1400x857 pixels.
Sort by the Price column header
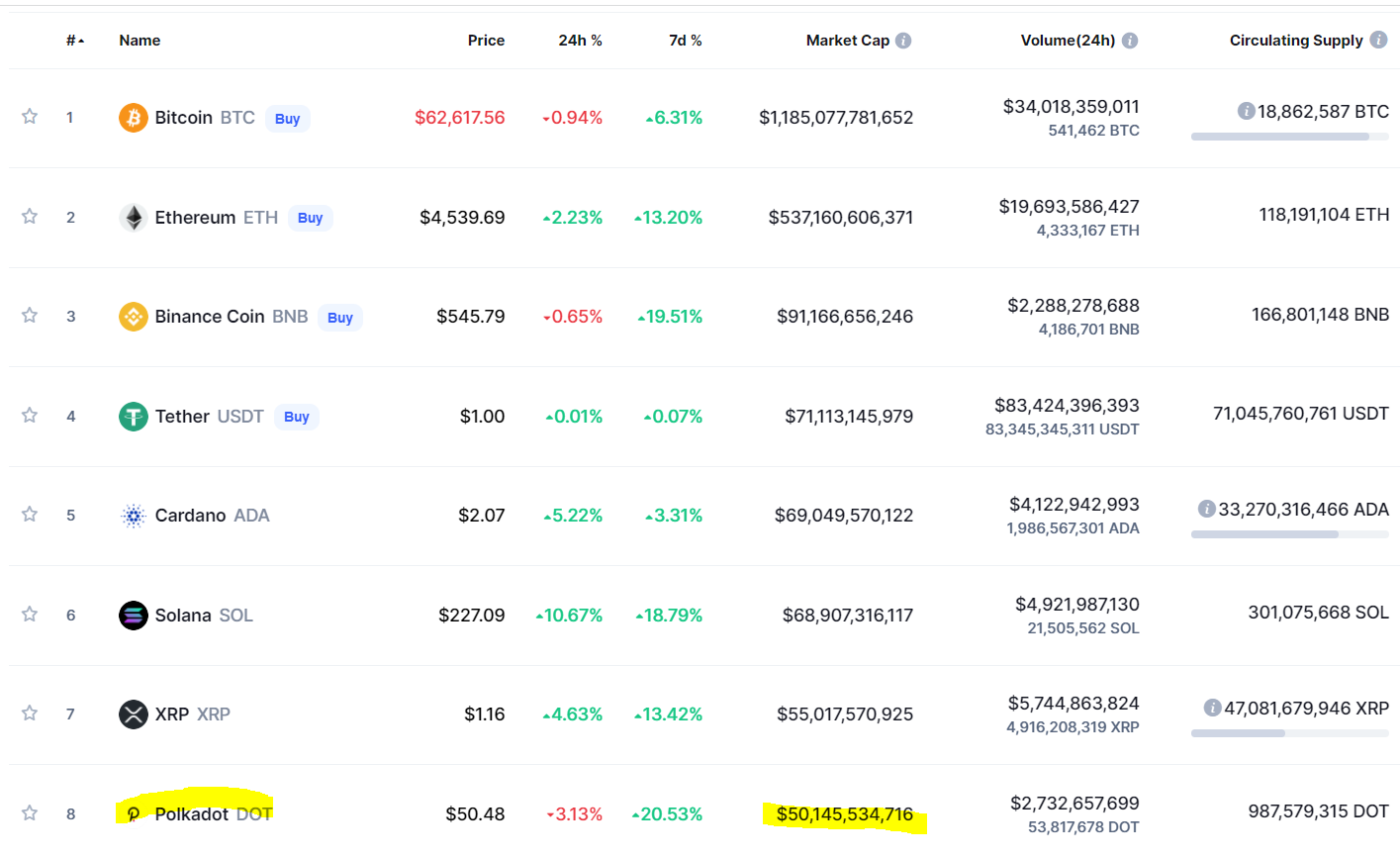coord(486,41)
